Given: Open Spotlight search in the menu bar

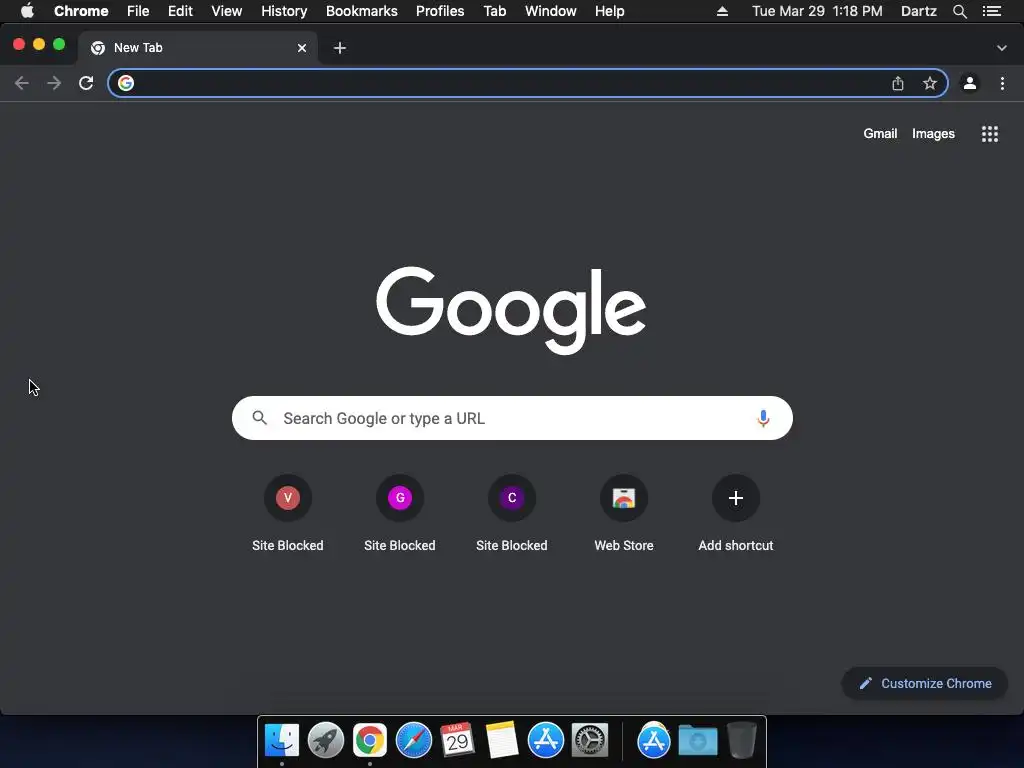Looking at the screenshot, I should [960, 11].
